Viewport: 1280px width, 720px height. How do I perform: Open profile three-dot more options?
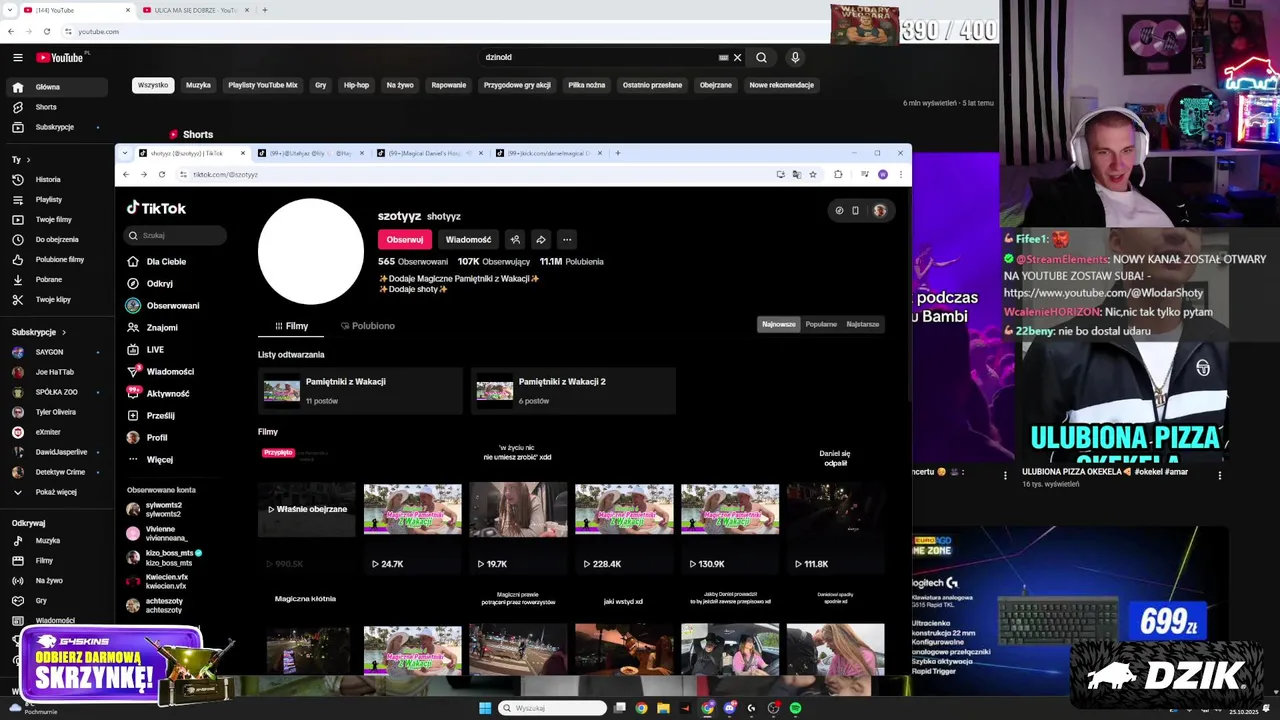[x=567, y=240]
